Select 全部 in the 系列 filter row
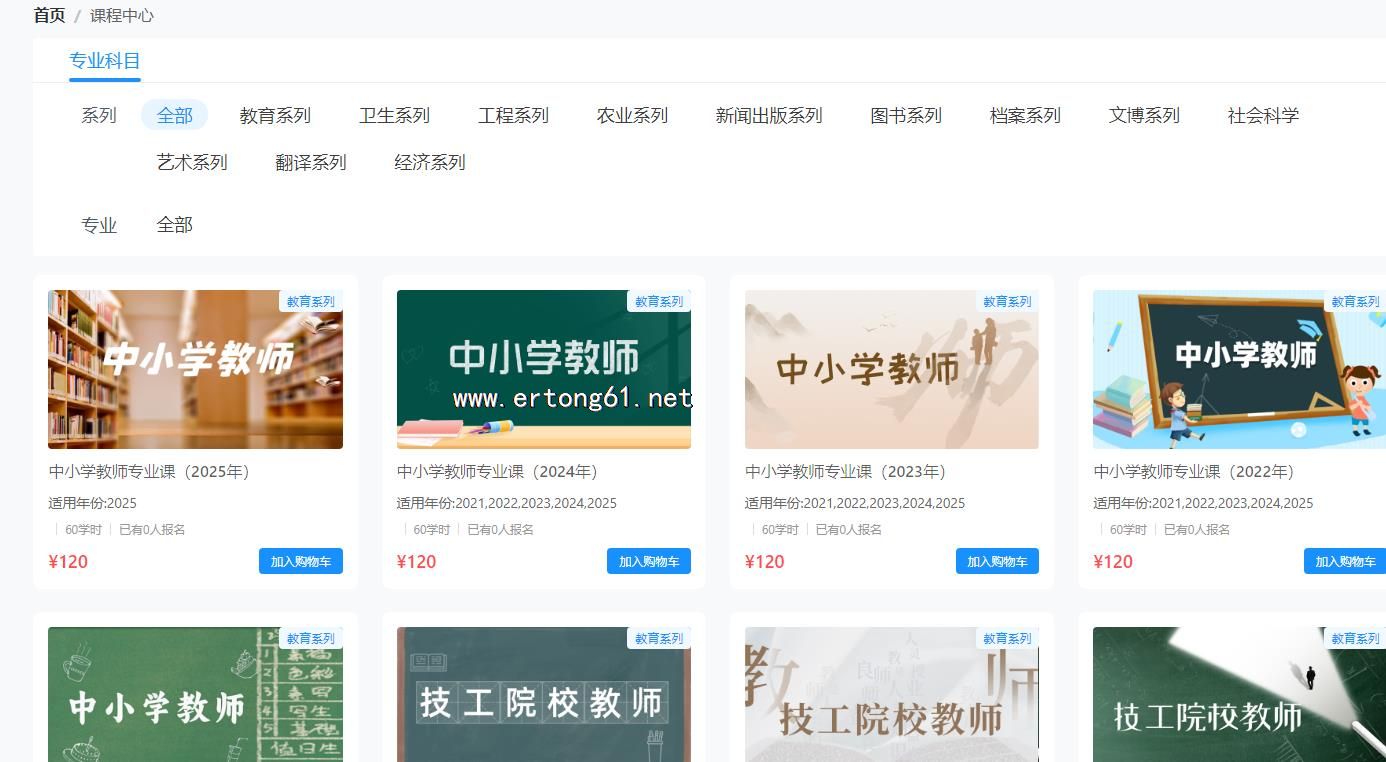The width and height of the screenshot is (1386, 762). click(x=174, y=115)
